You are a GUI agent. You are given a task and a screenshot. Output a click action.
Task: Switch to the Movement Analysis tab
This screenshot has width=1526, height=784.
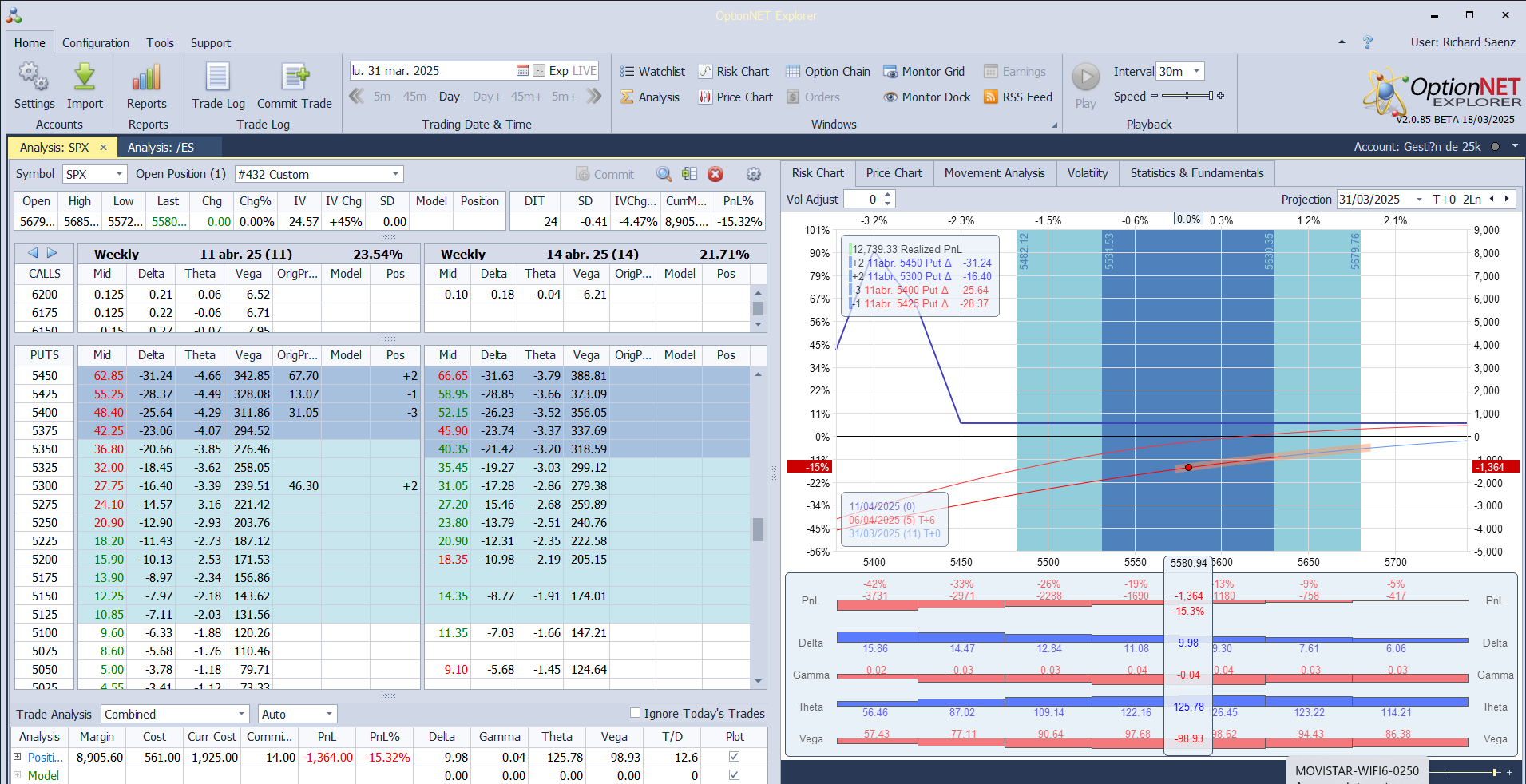point(994,173)
